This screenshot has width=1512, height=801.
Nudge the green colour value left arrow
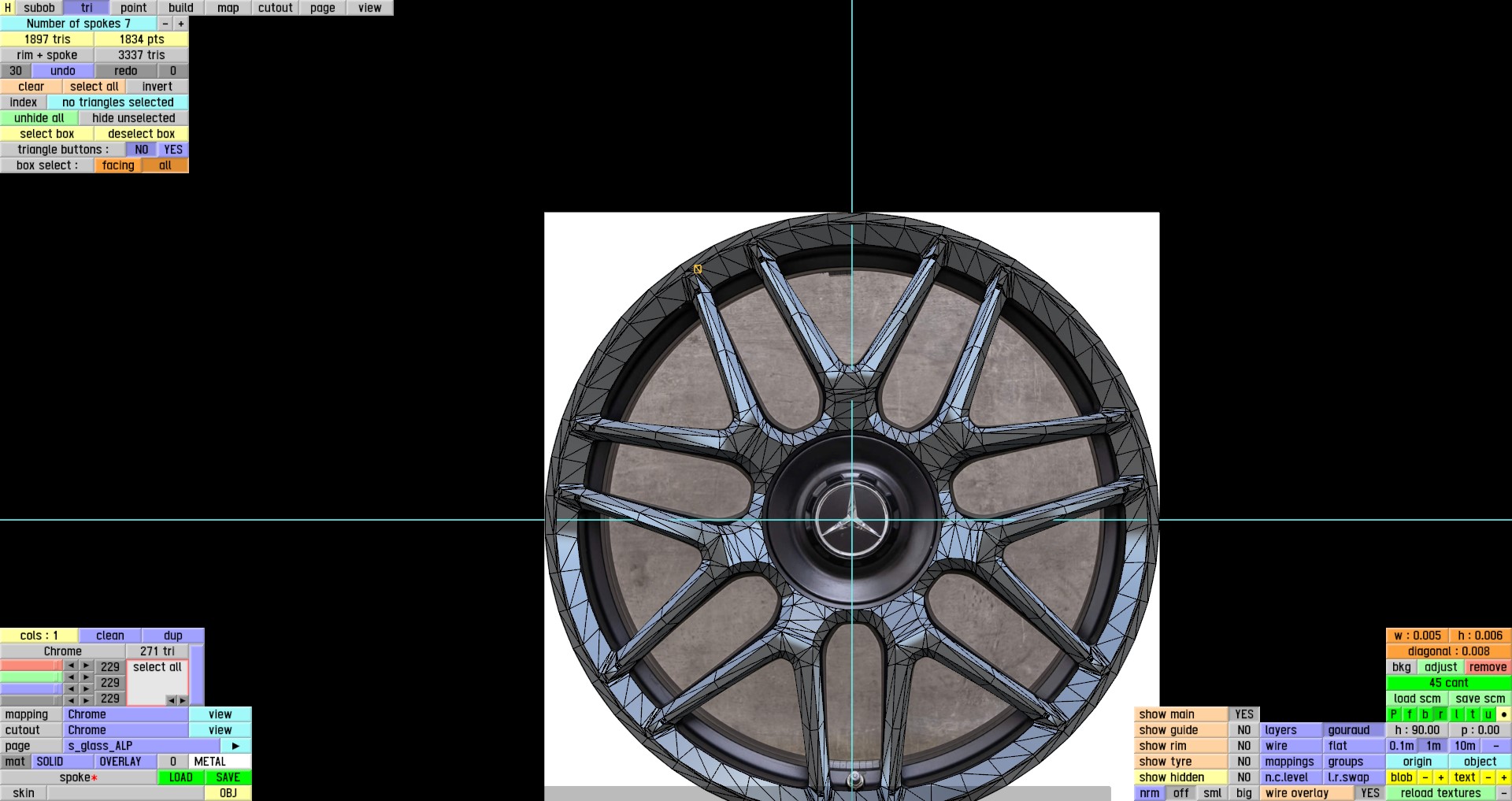[71, 677]
